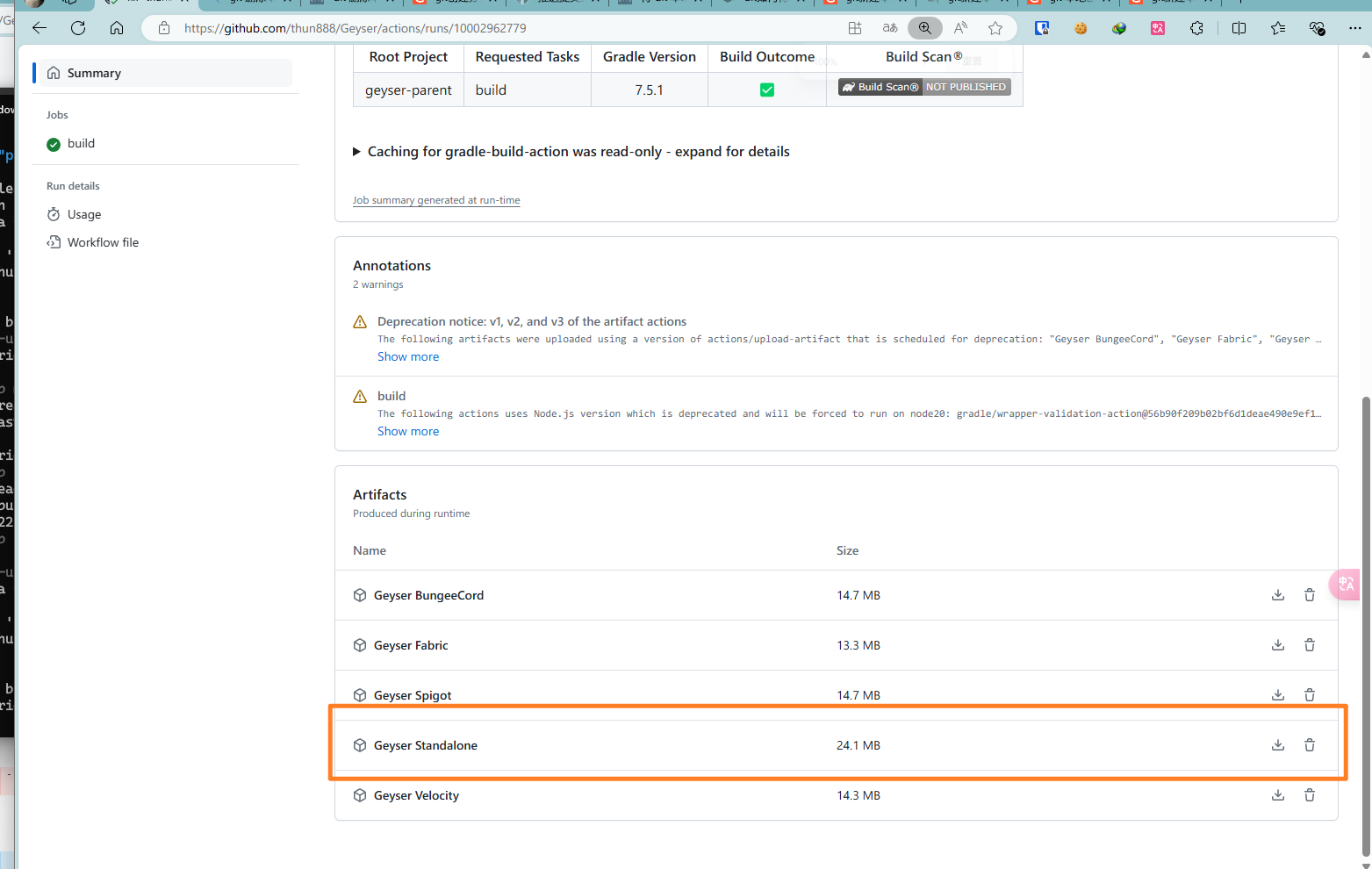Toggle the split screen view icon

(1239, 28)
